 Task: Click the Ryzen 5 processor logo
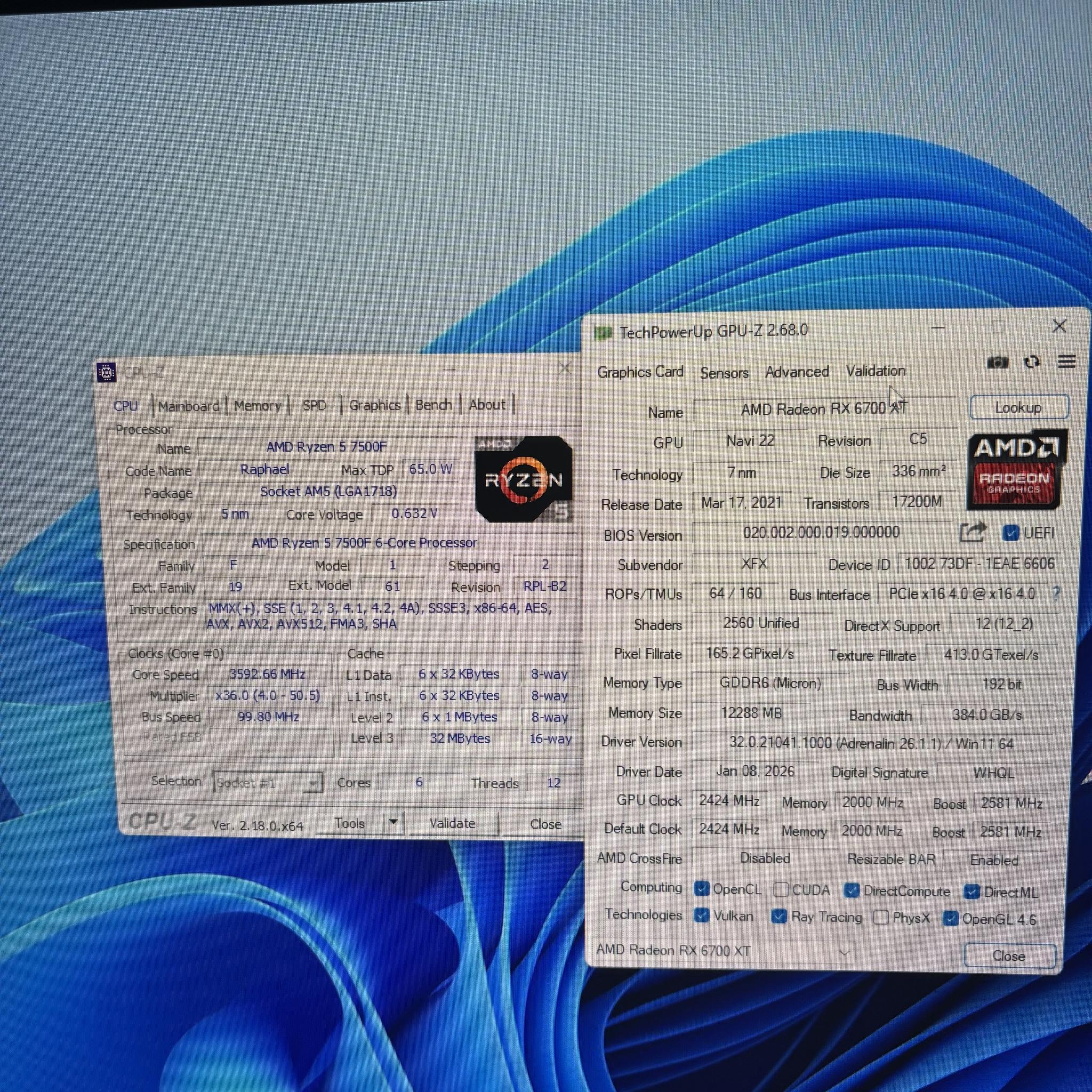(x=524, y=479)
